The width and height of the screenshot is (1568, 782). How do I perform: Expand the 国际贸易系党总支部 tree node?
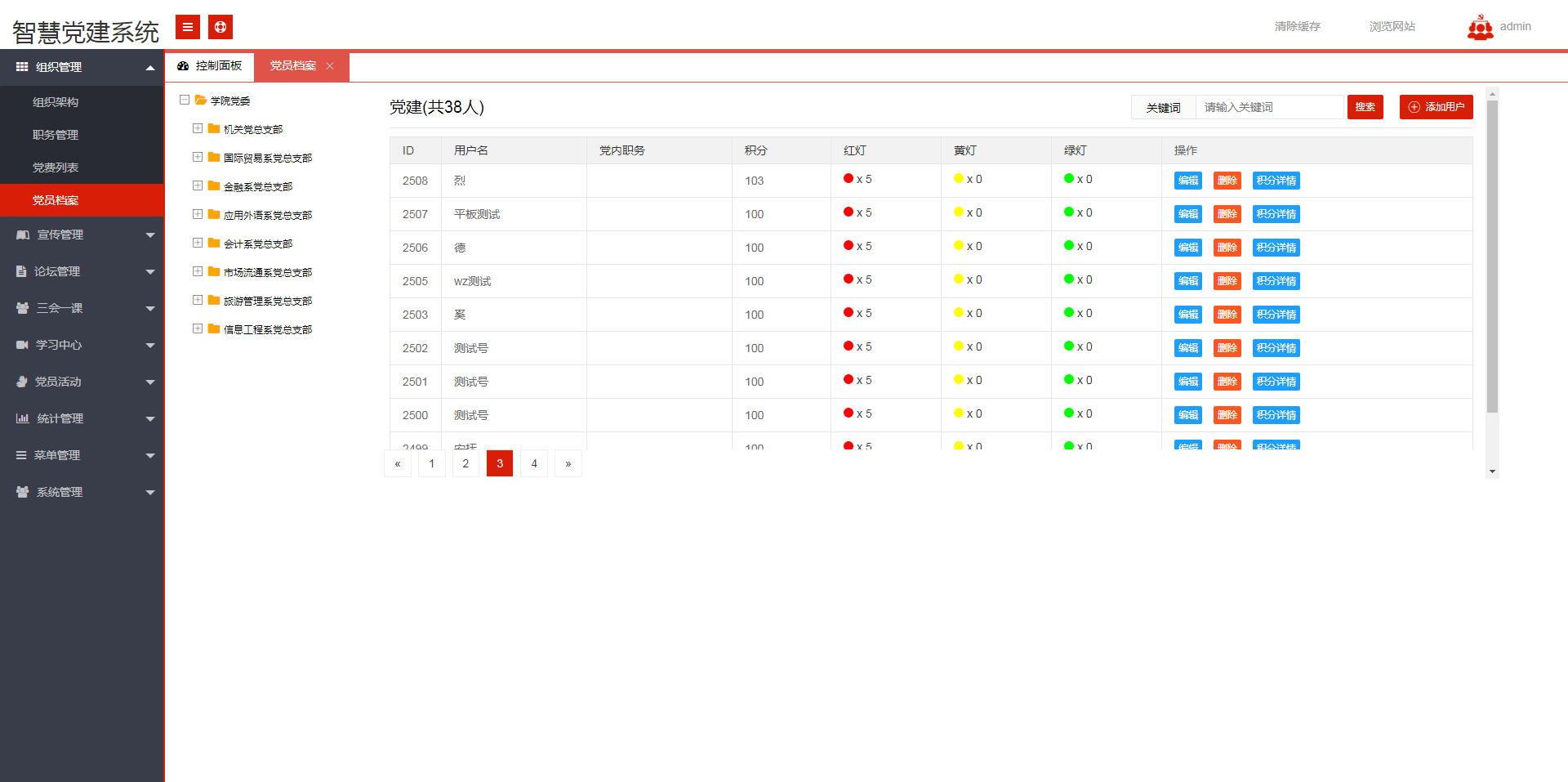pyautogui.click(x=198, y=157)
